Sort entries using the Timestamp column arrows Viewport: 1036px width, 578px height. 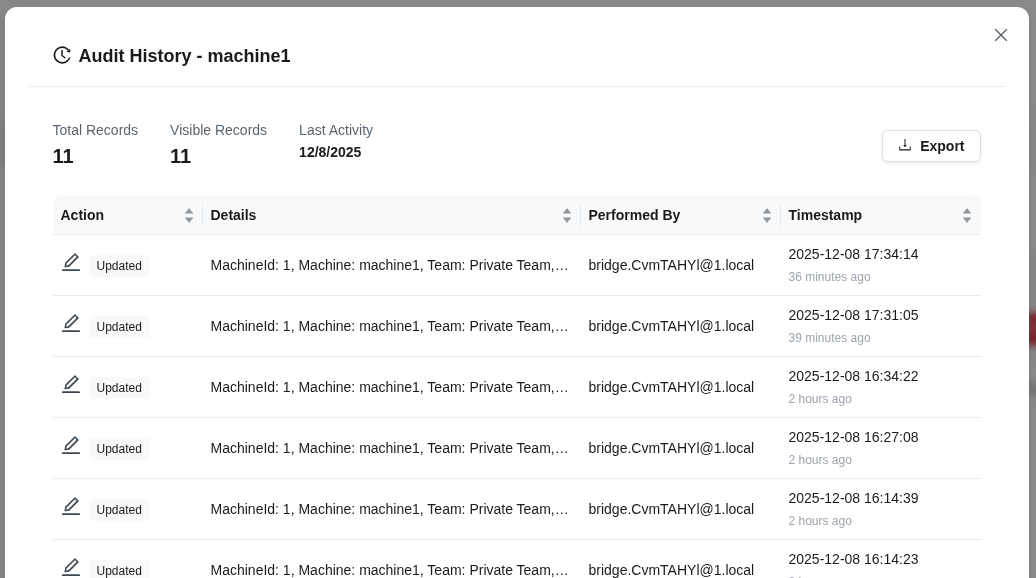tap(967, 215)
